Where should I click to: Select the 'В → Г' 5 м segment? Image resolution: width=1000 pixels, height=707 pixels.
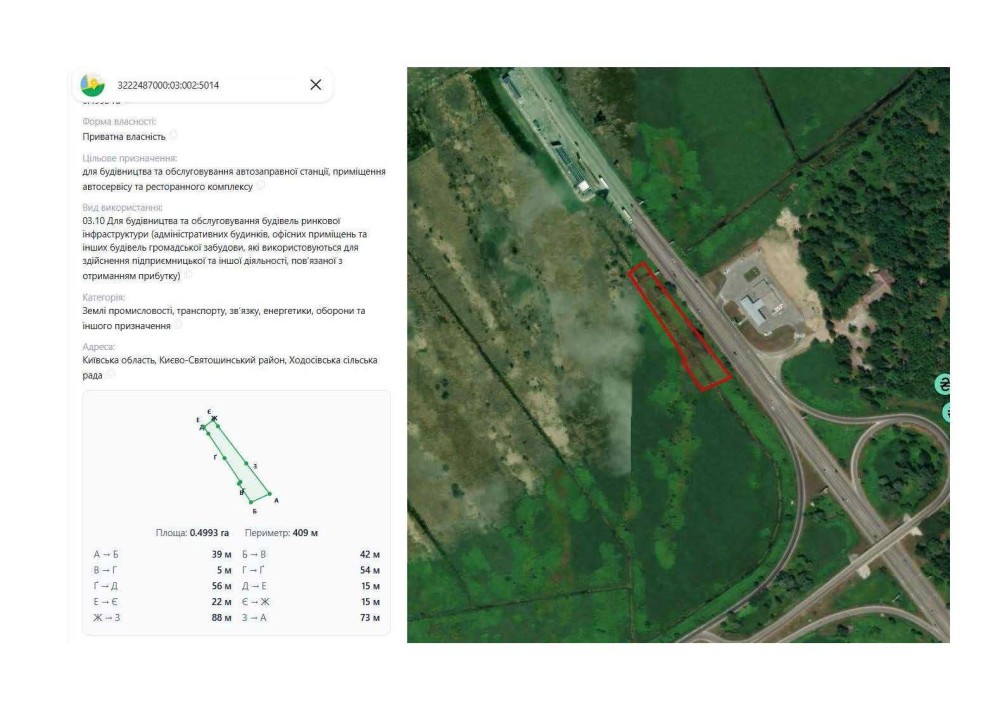click(162, 570)
